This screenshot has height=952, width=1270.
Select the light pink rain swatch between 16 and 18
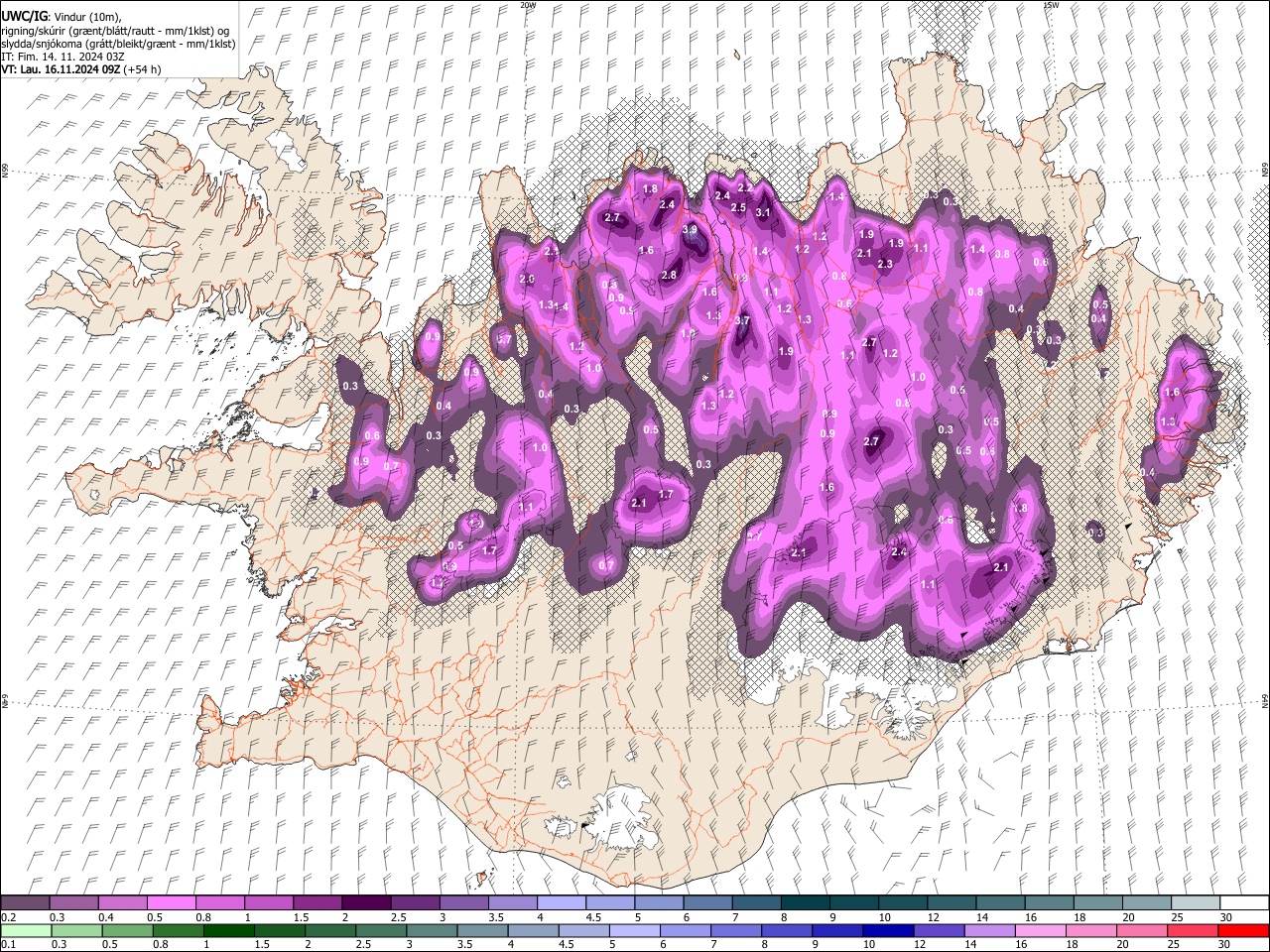(1040, 930)
